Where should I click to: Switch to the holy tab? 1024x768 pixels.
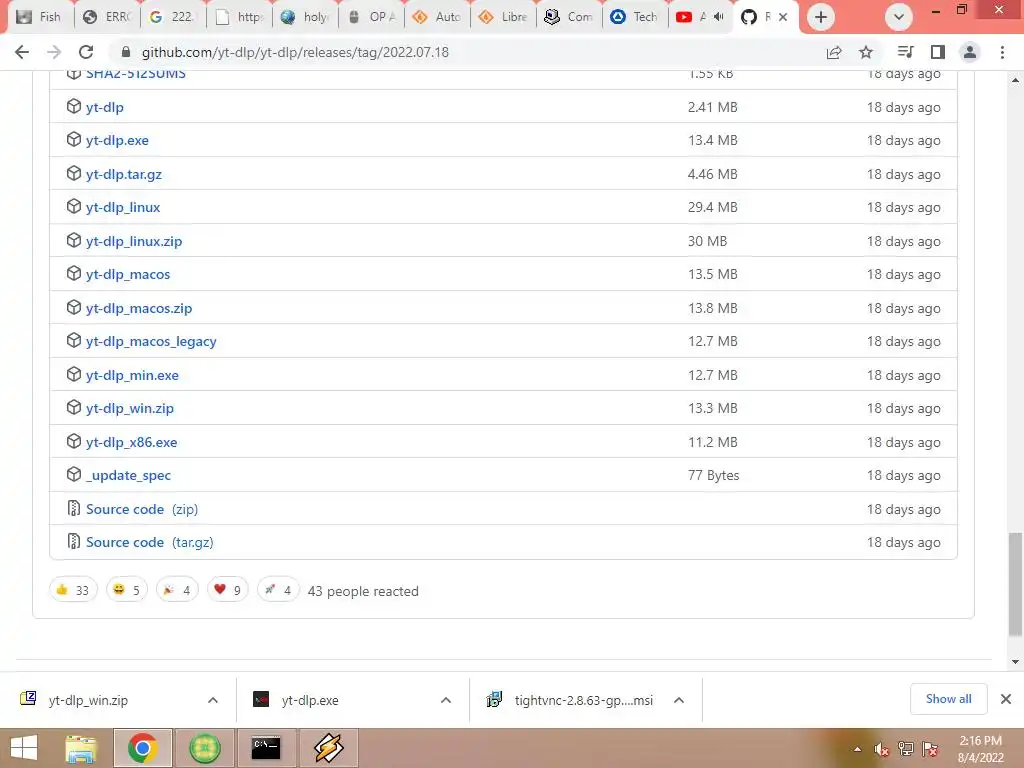coord(305,17)
